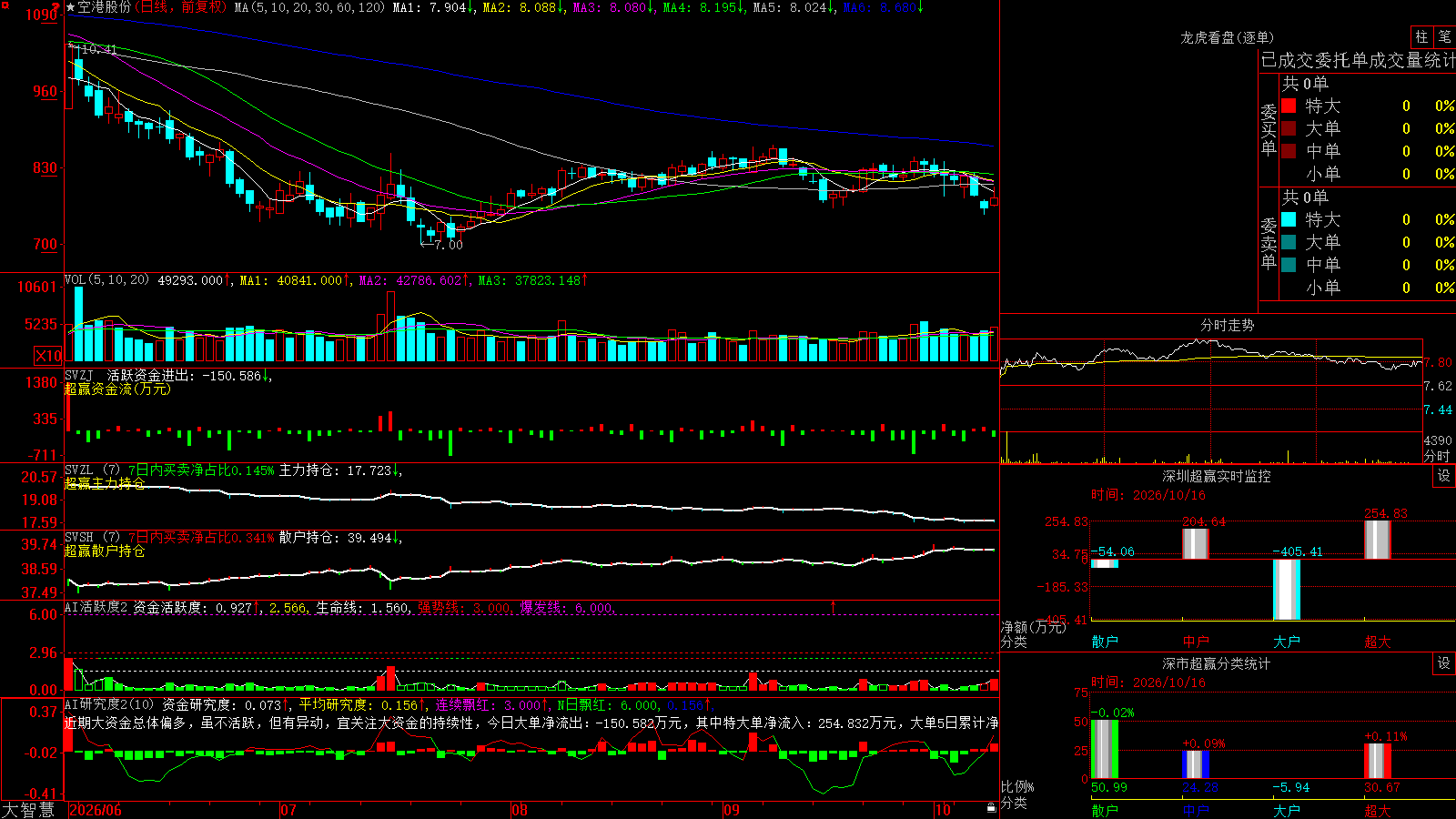
Task: Click the 龙虎看盘(逐单) panel title
Action: pos(1227,37)
